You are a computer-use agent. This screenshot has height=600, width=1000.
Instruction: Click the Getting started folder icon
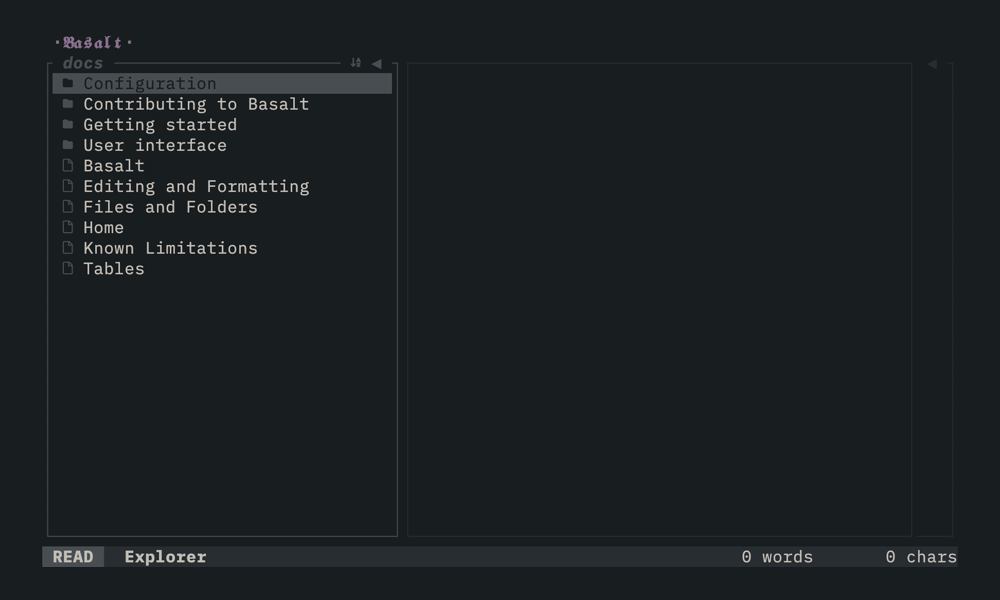pyautogui.click(x=68, y=124)
